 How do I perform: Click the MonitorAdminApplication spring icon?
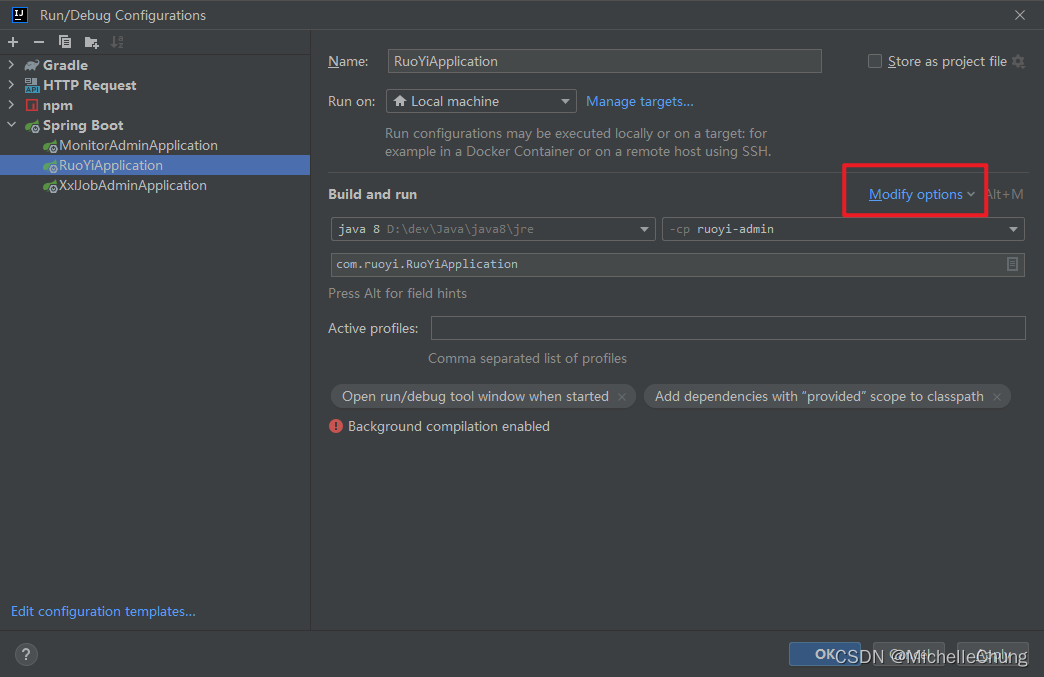tap(50, 146)
